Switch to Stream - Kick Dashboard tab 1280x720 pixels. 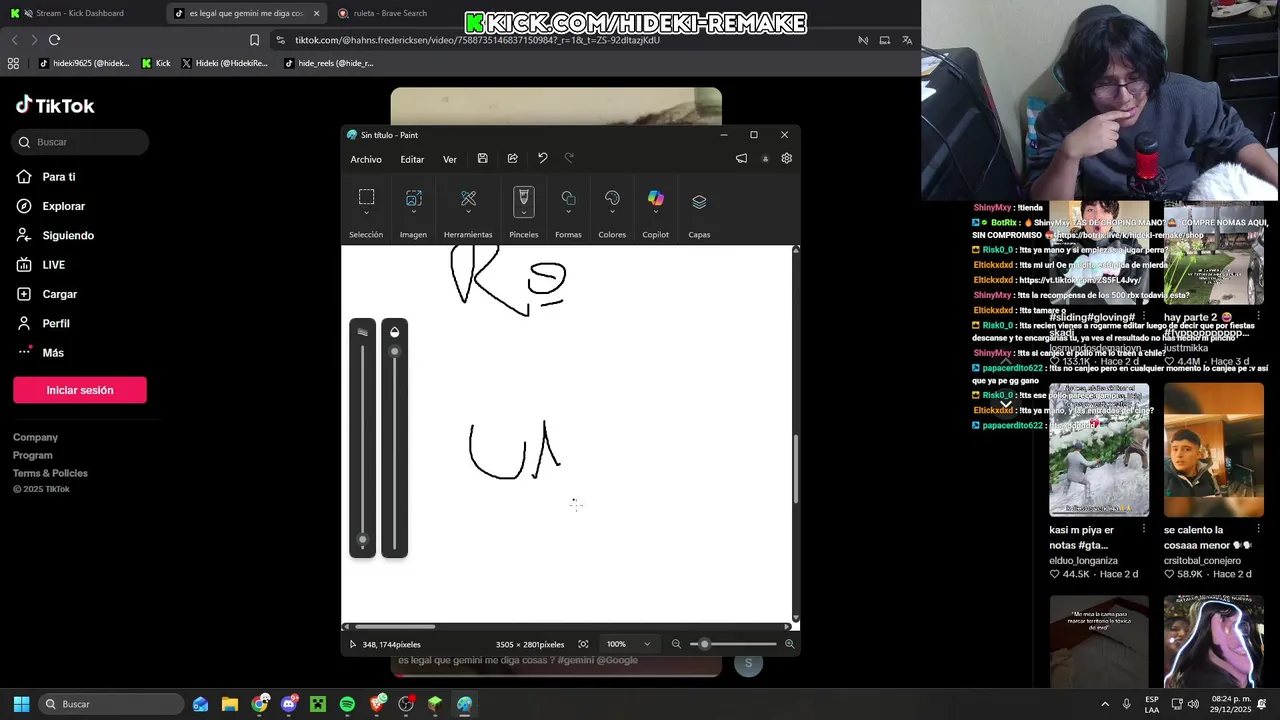[80, 13]
